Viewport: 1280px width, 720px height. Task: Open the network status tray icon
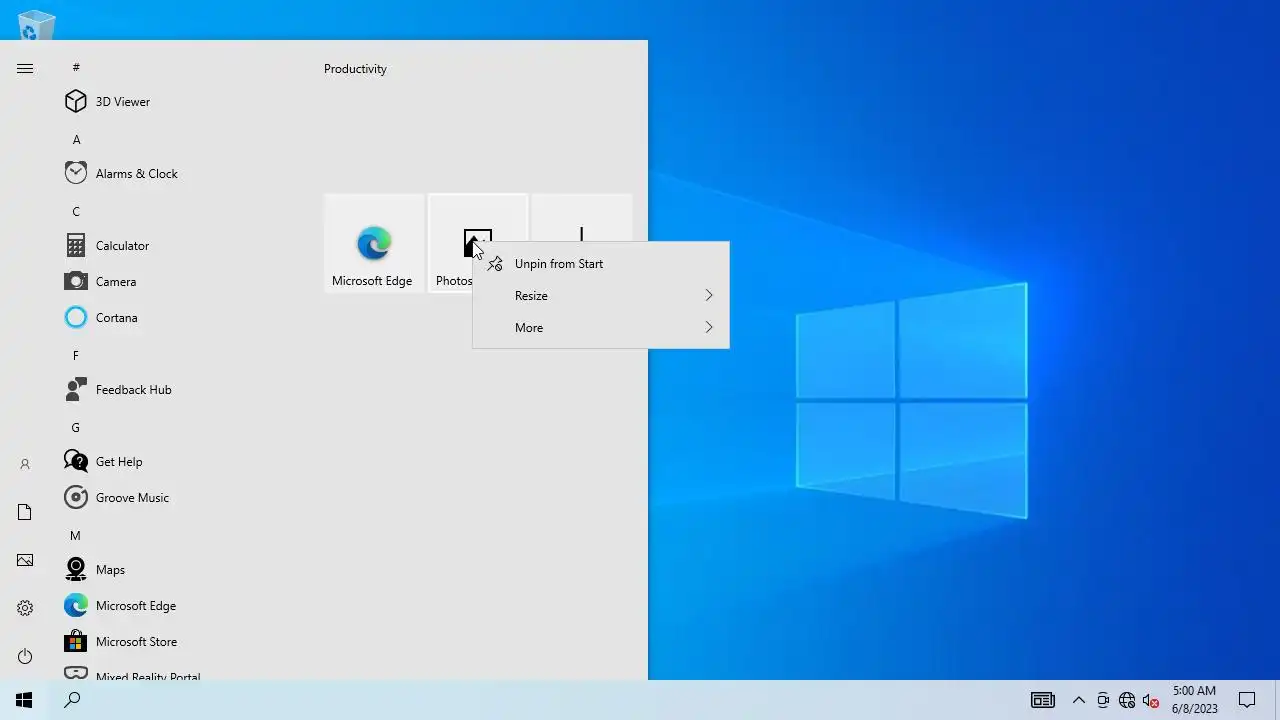click(x=1127, y=700)
